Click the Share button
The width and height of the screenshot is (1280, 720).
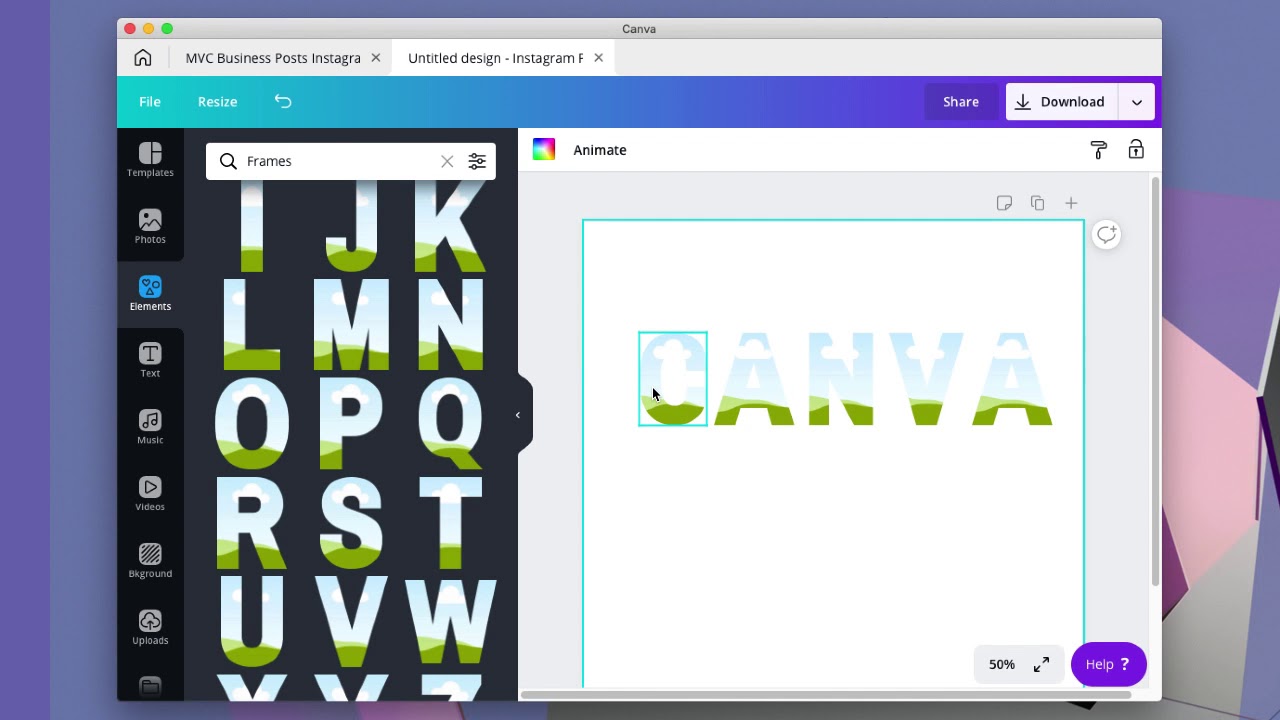click(x=960, y=101)
